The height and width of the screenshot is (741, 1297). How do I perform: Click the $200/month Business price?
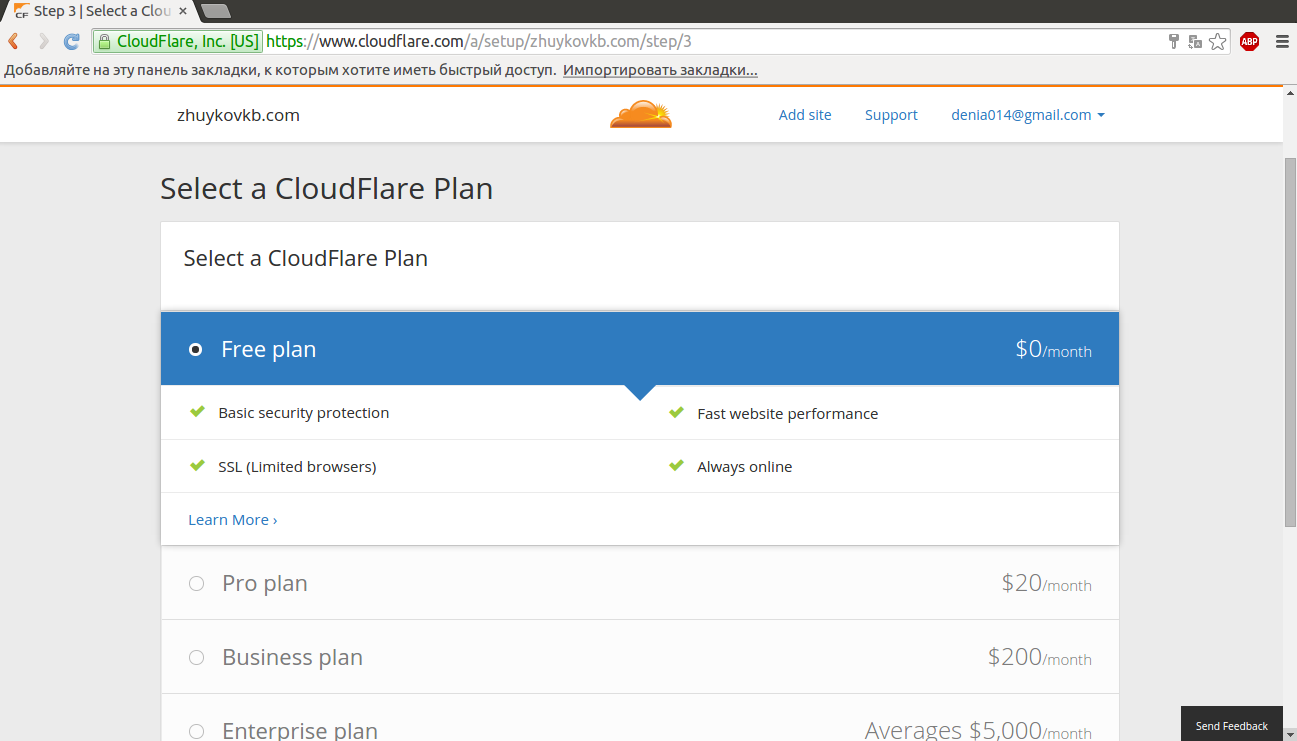point(1040,658)
